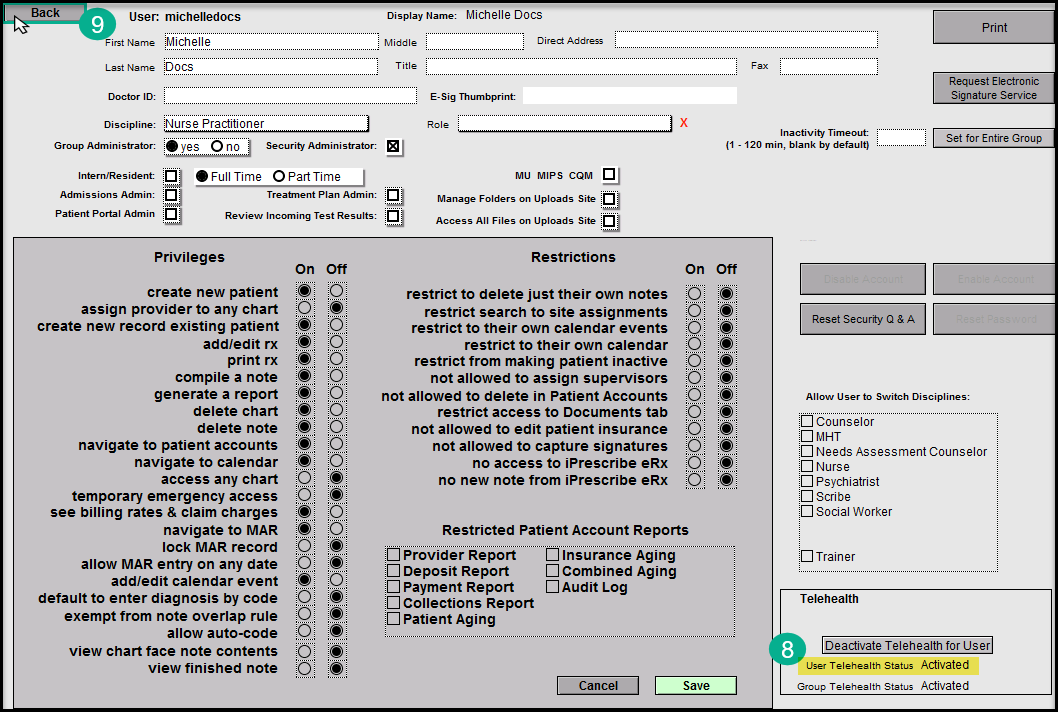The width and height of the screenshot is (1058, 712).
Task: Check the Provider Report restriction box
Action: pyautogui.click(x=394, y=555)
